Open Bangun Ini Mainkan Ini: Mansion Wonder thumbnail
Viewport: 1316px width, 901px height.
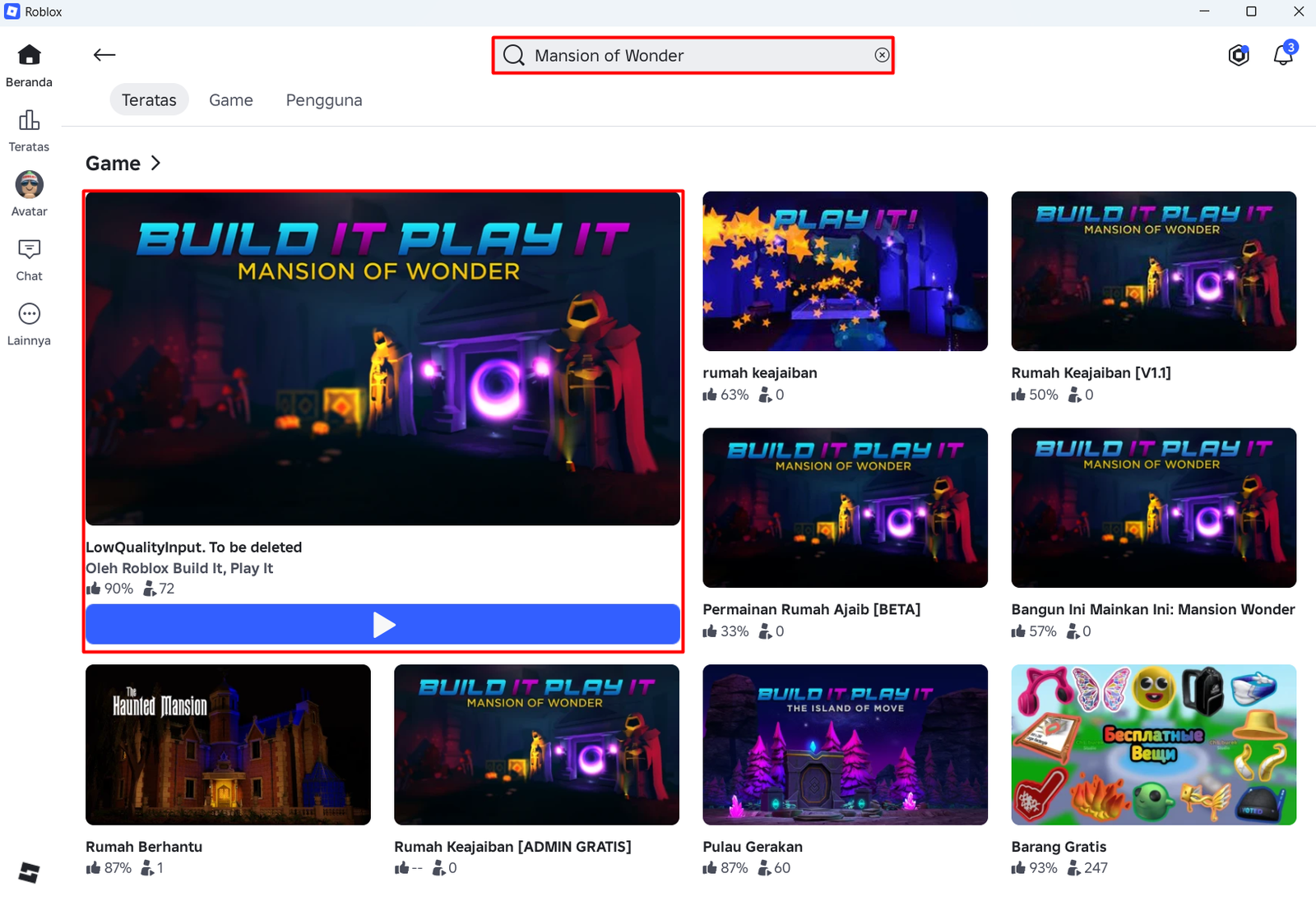click(x=1154, y=508)
